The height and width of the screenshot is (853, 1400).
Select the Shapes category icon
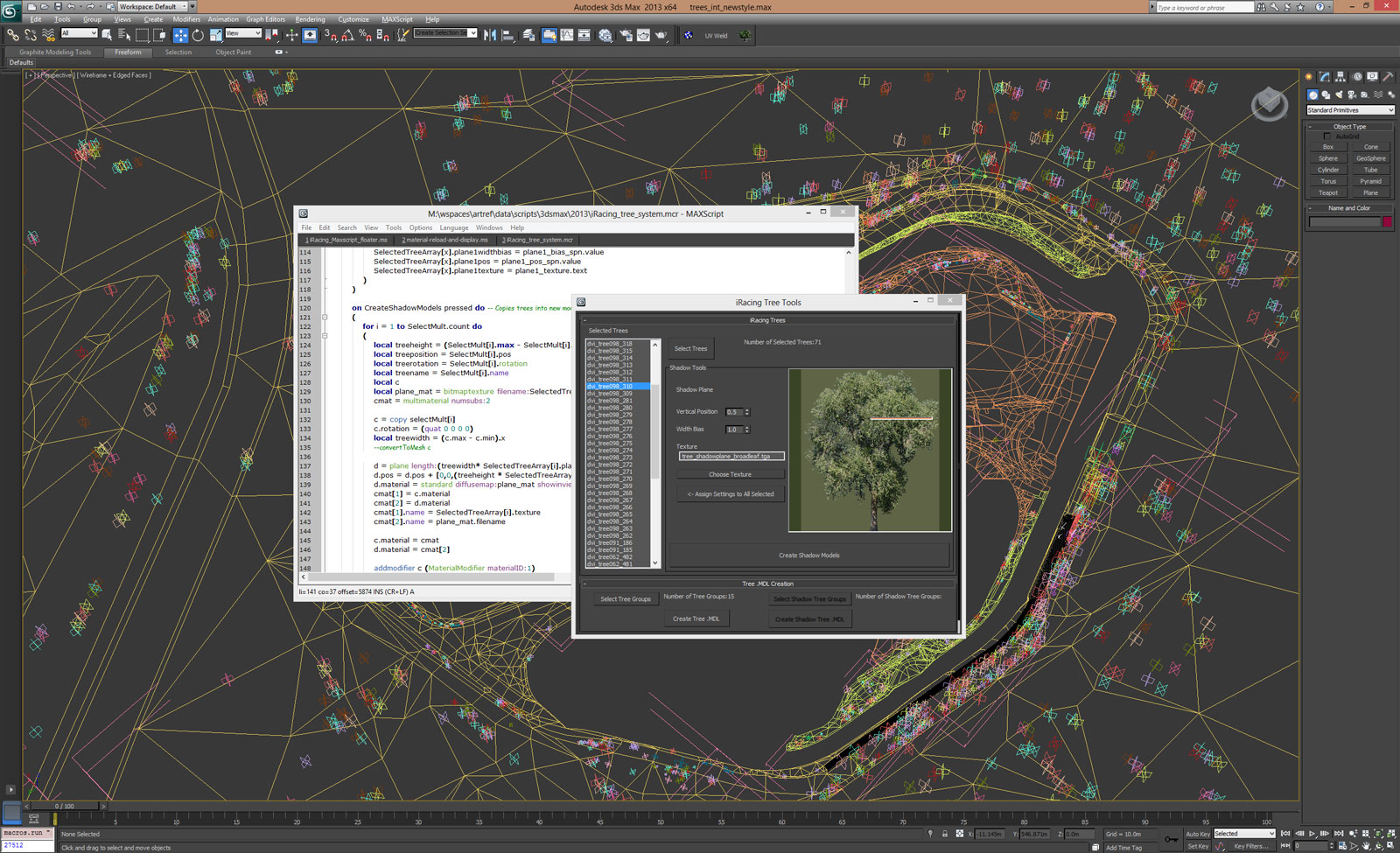1326,94
